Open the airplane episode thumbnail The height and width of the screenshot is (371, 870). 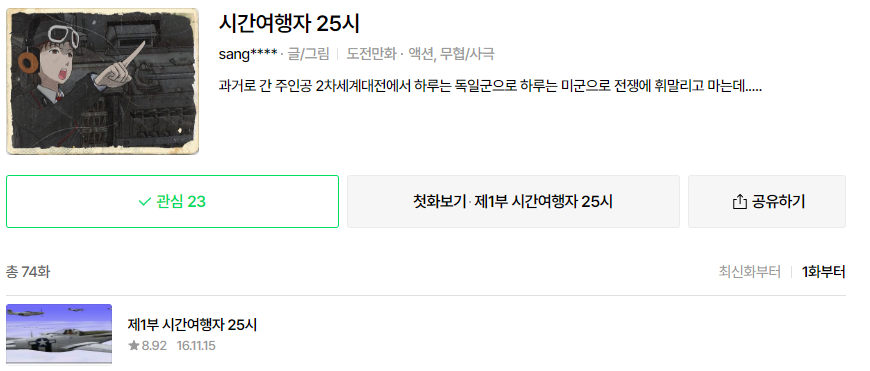59,334
